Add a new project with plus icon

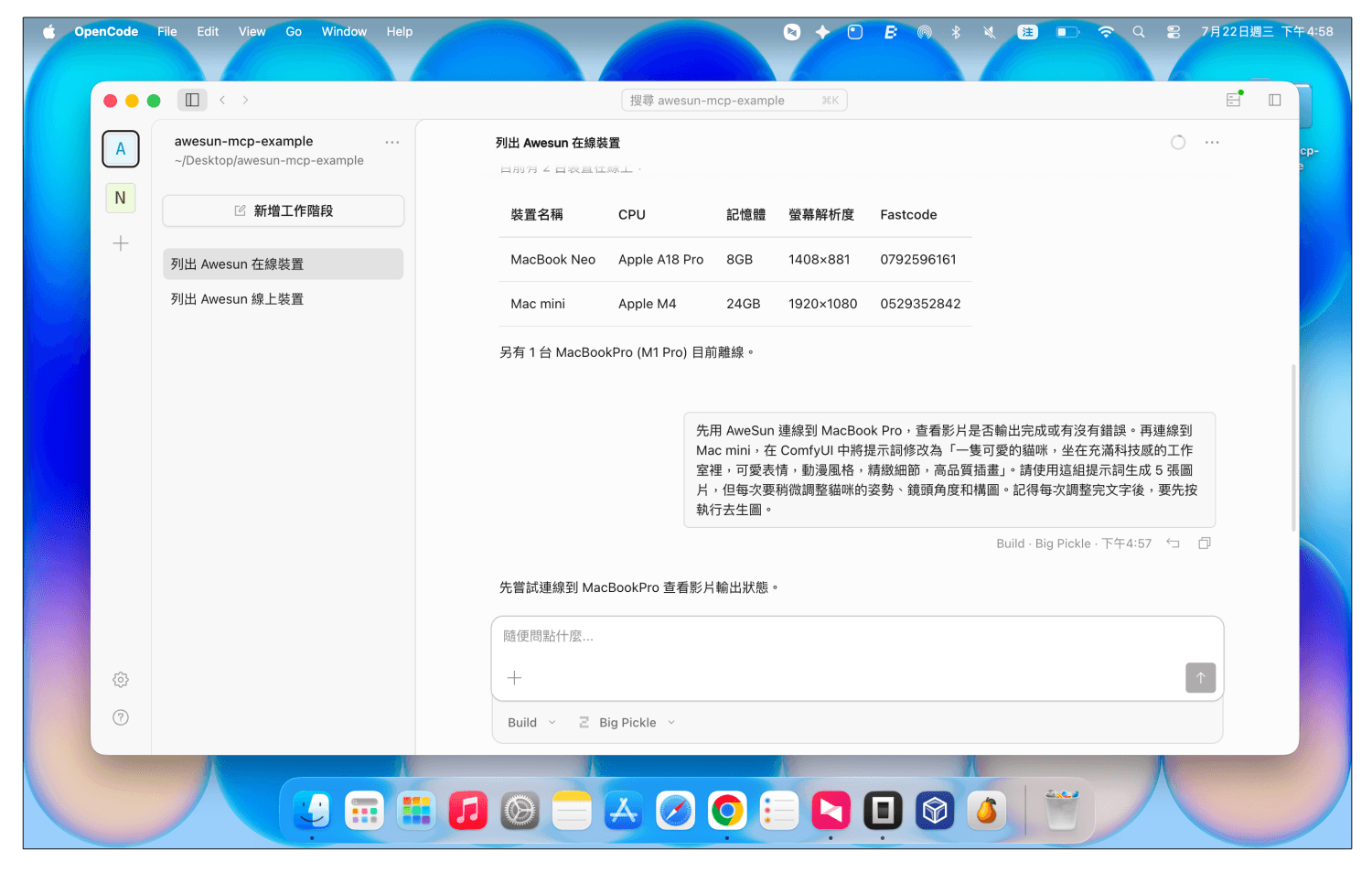[x=121, y=243]
